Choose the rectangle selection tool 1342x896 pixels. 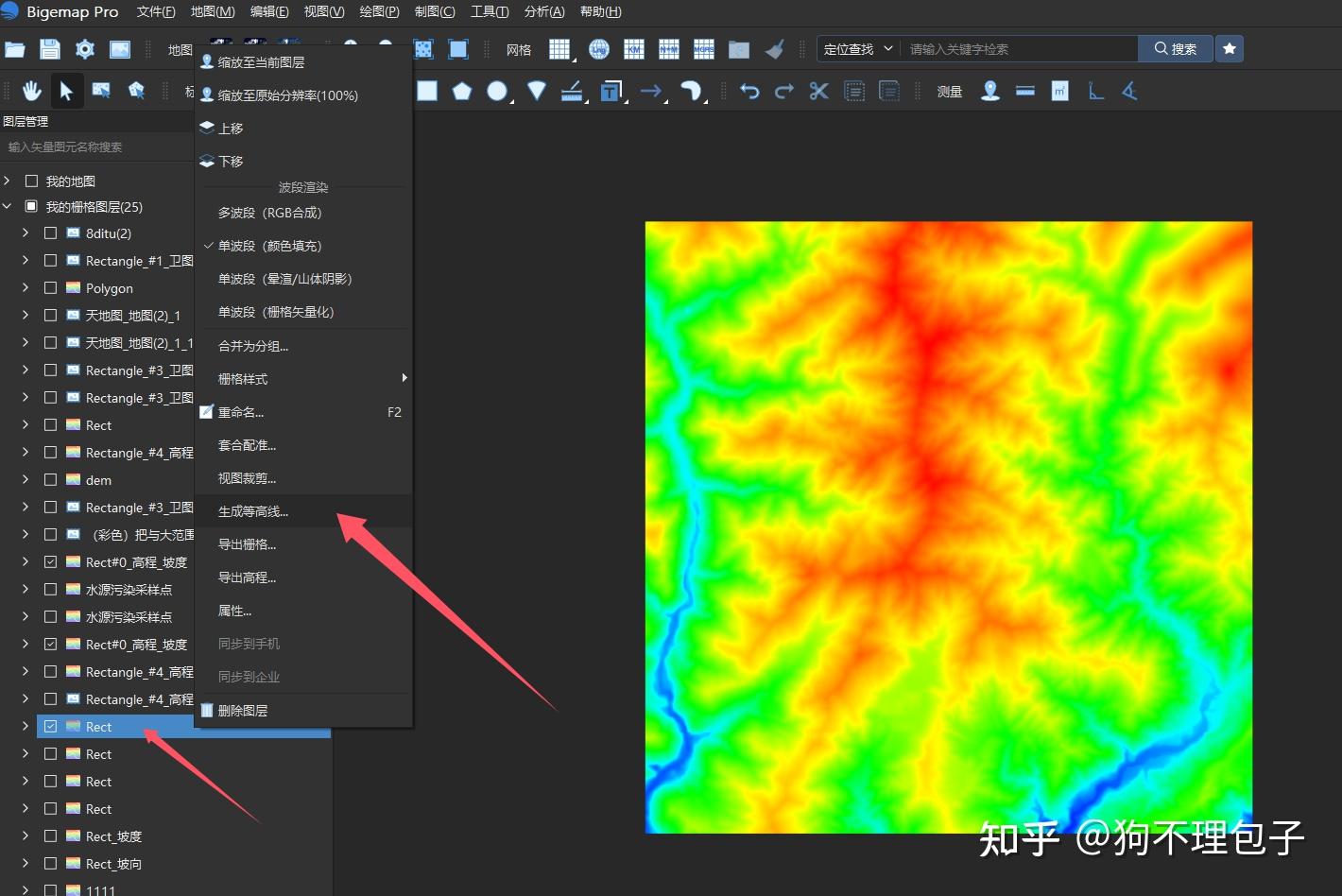coord(101,91)
